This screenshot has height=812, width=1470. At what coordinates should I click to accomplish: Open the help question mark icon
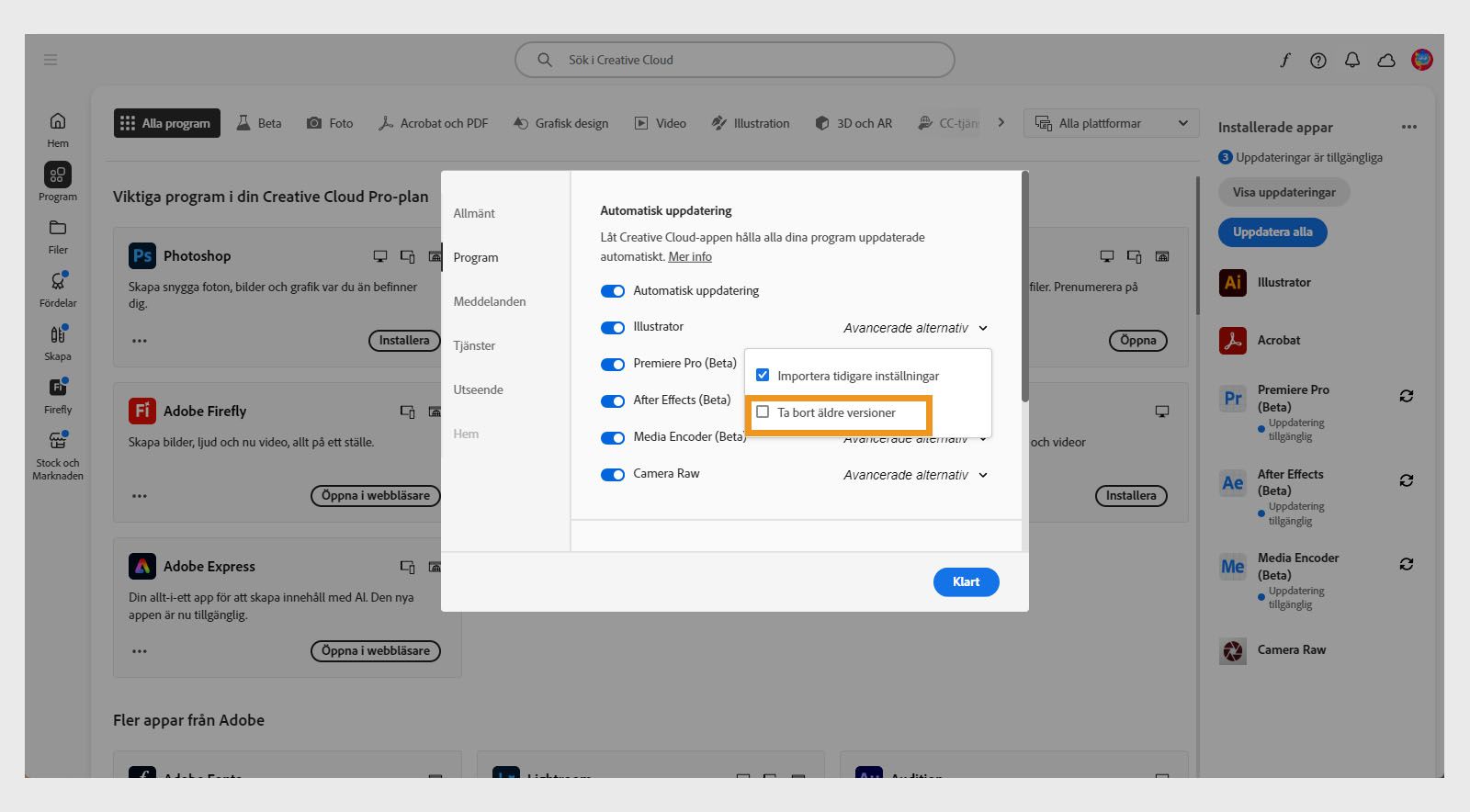1318,61
